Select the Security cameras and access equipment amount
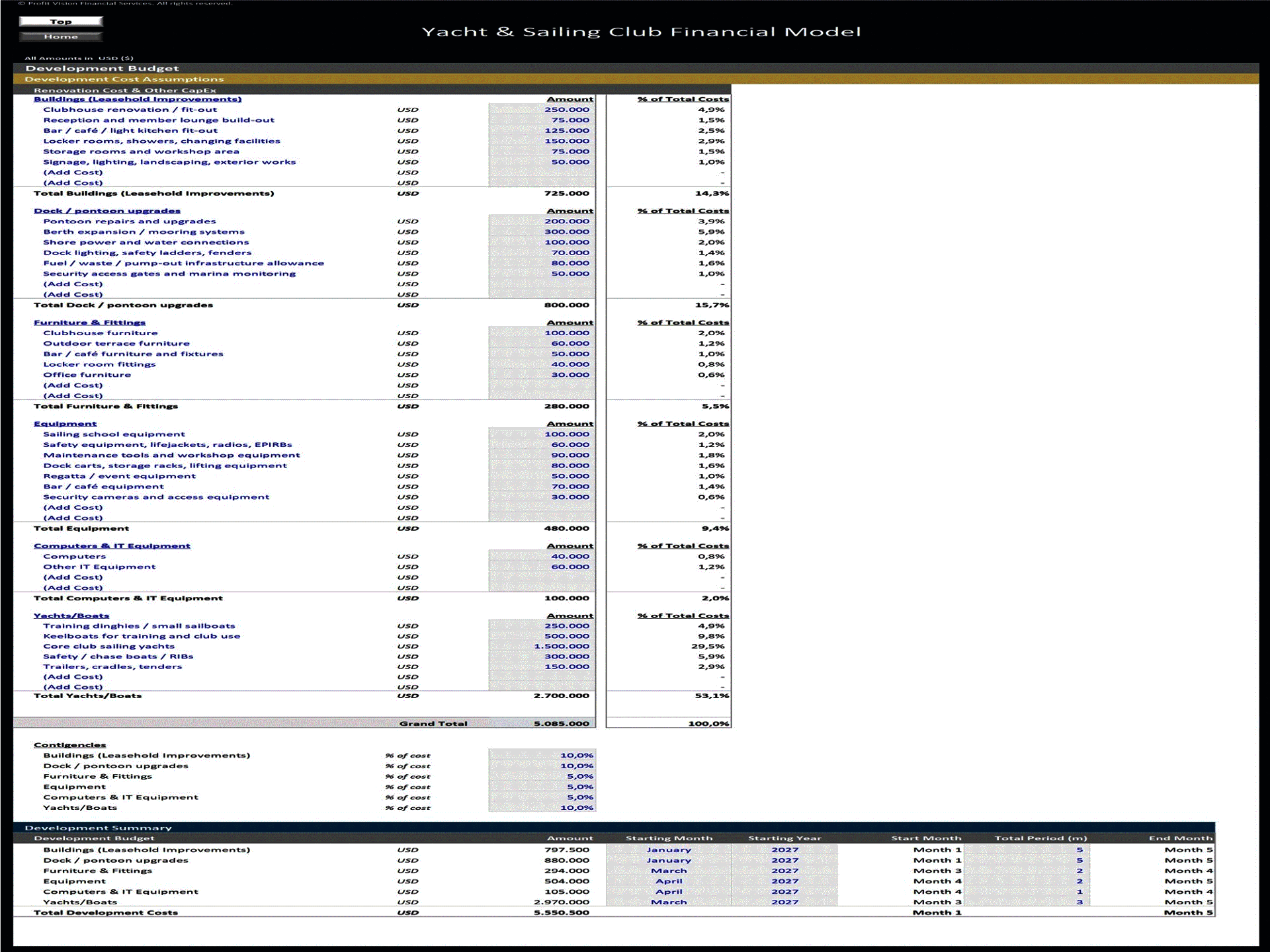This screenshot has height=952, width=1270. (x=542, y=497)
